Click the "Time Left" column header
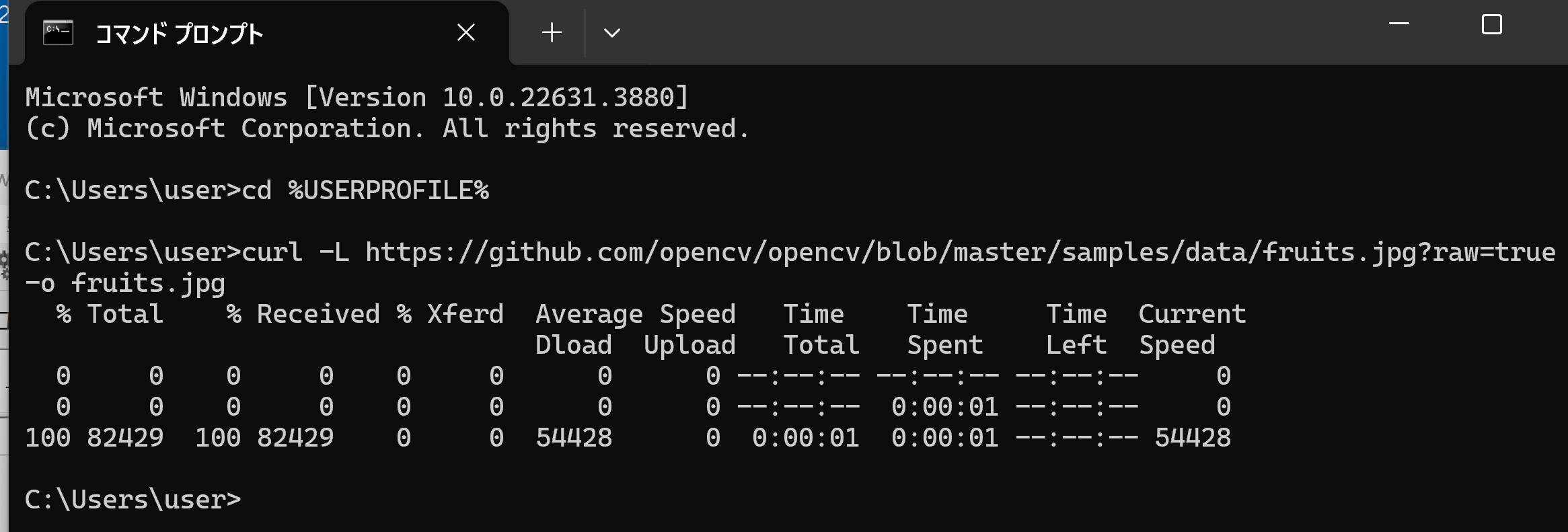 (1076, 330)
